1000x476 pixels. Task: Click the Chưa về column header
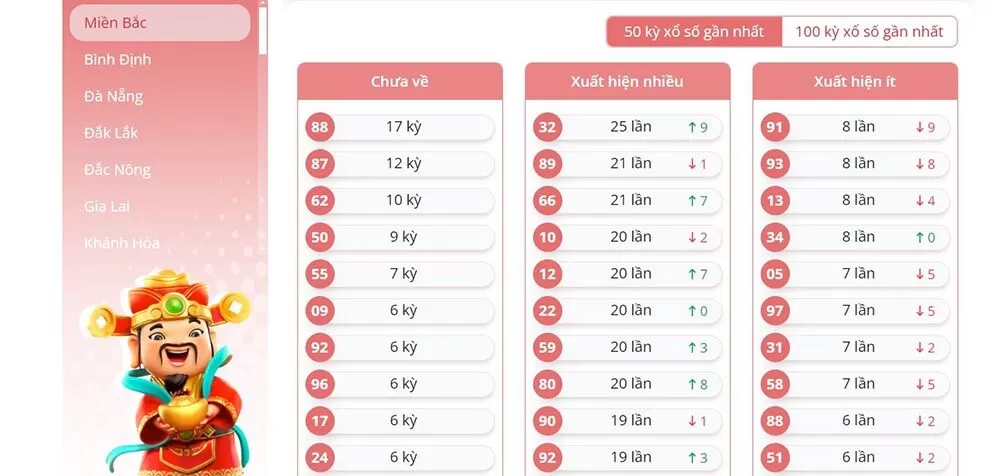click(x=400, y=82)
